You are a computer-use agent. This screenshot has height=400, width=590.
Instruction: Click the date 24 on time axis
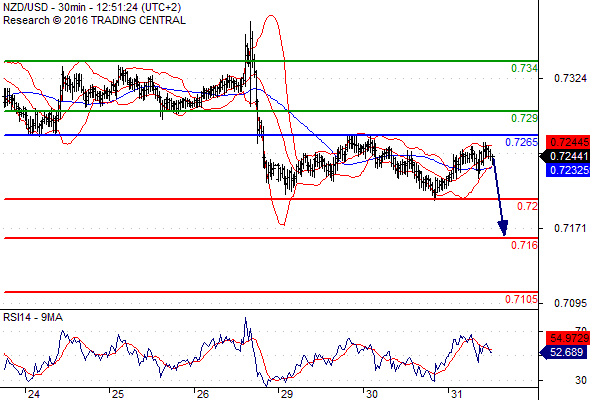tap(33, 394)
